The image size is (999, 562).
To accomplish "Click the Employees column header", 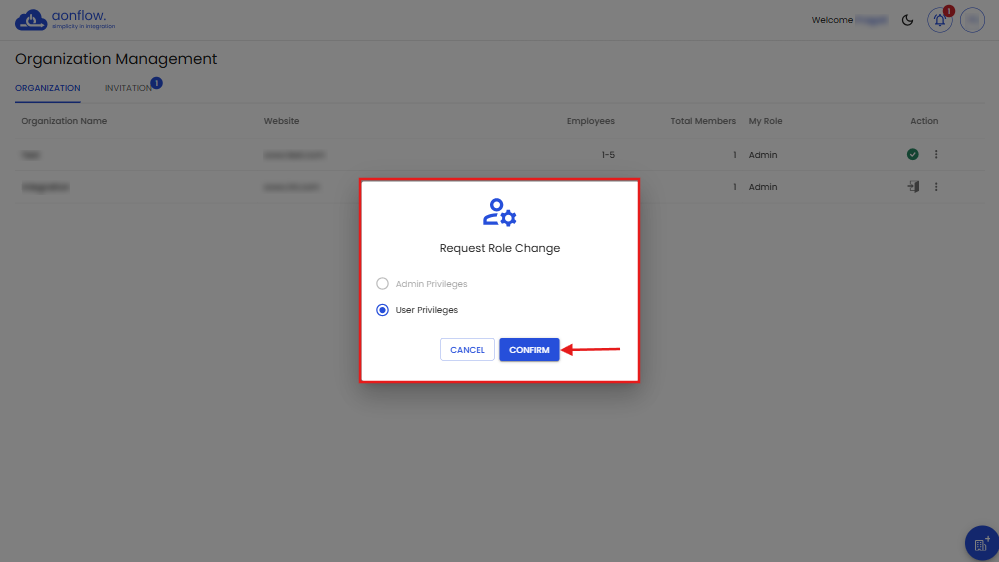I will click(x=590, y=121).
